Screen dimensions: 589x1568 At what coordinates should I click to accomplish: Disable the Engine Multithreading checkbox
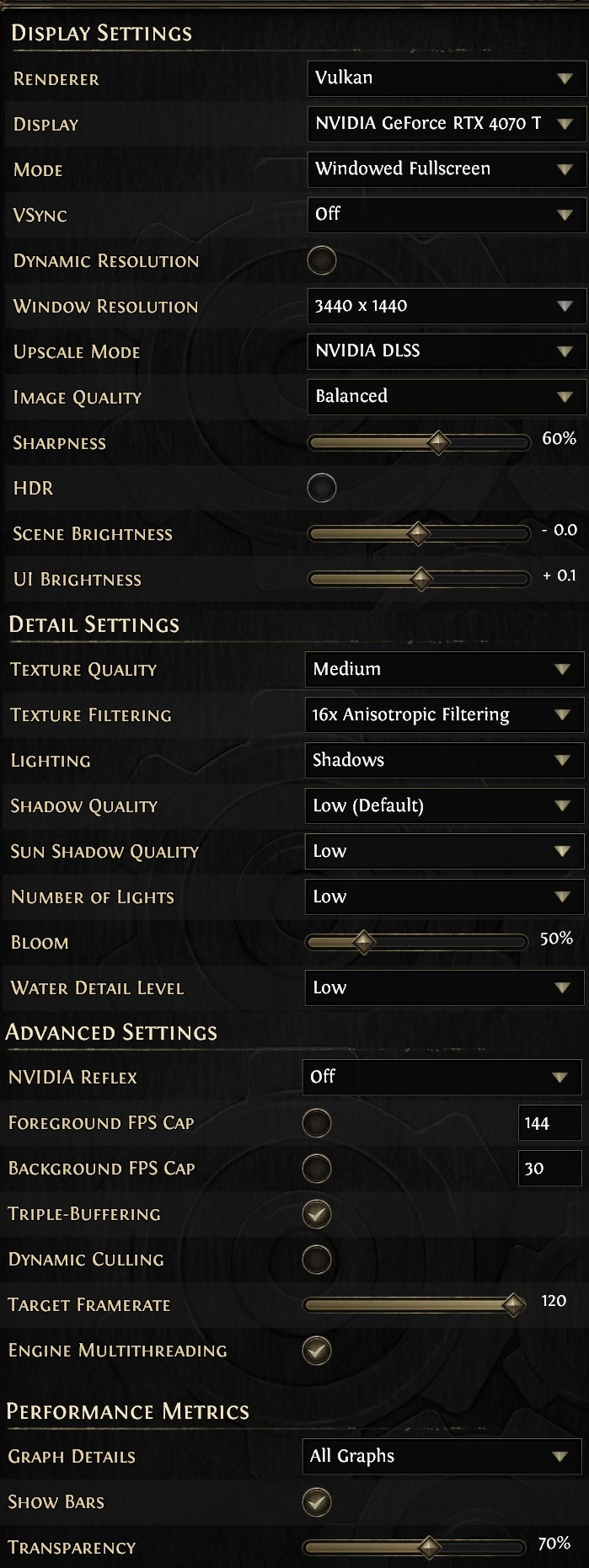pyautogui.click(x=317, y=1351)
